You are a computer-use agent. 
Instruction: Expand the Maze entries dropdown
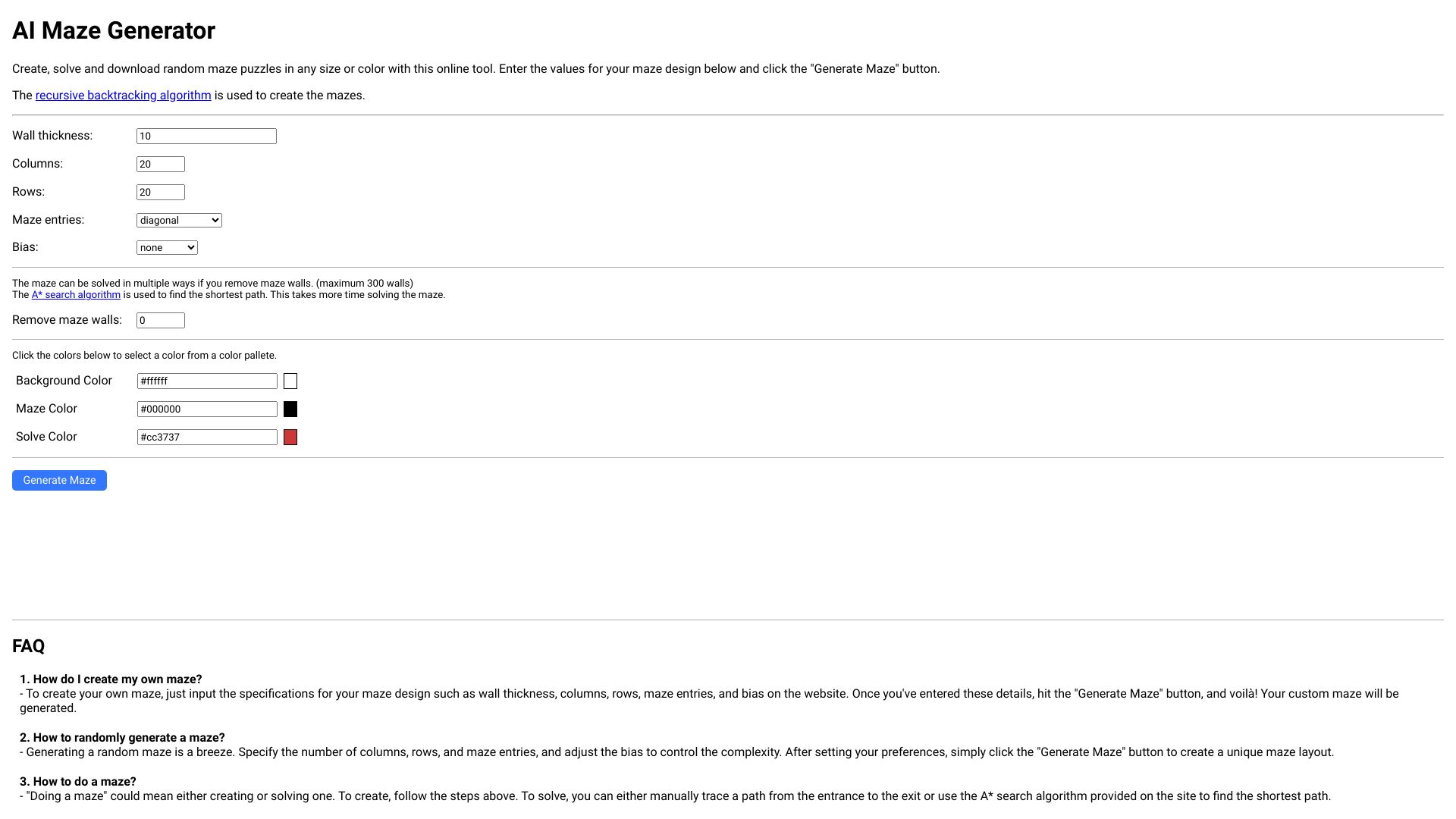coord(179,221)
